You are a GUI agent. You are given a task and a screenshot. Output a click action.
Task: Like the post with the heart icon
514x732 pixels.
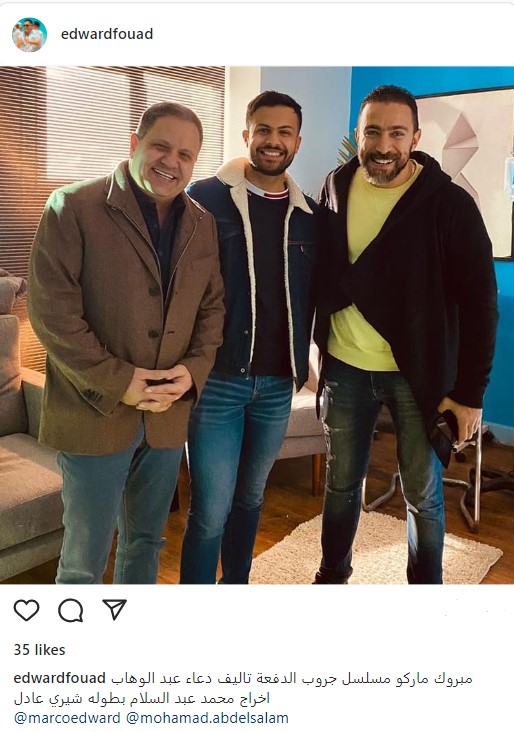point(27,610)
